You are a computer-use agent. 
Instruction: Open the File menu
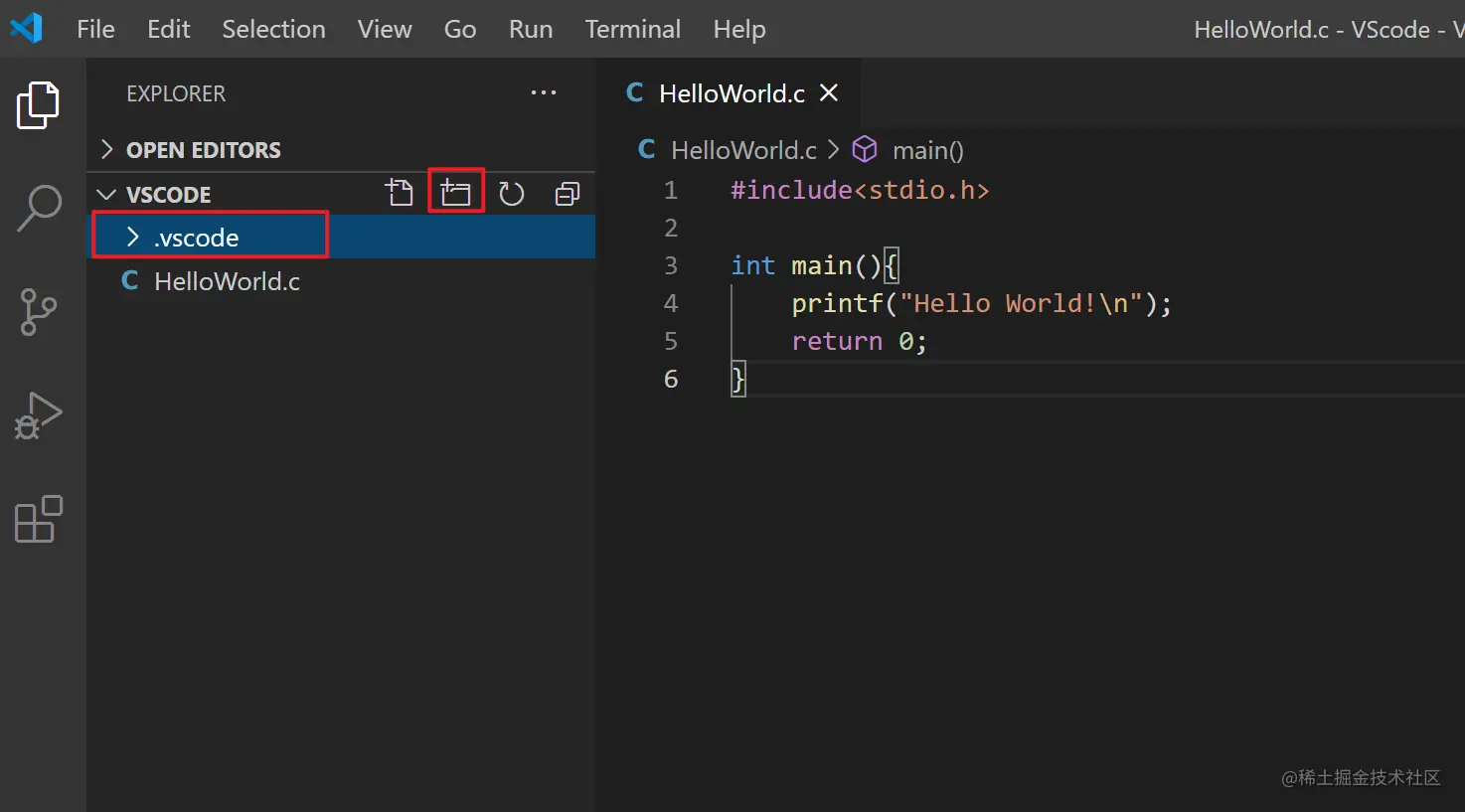[x=95, y=29]
